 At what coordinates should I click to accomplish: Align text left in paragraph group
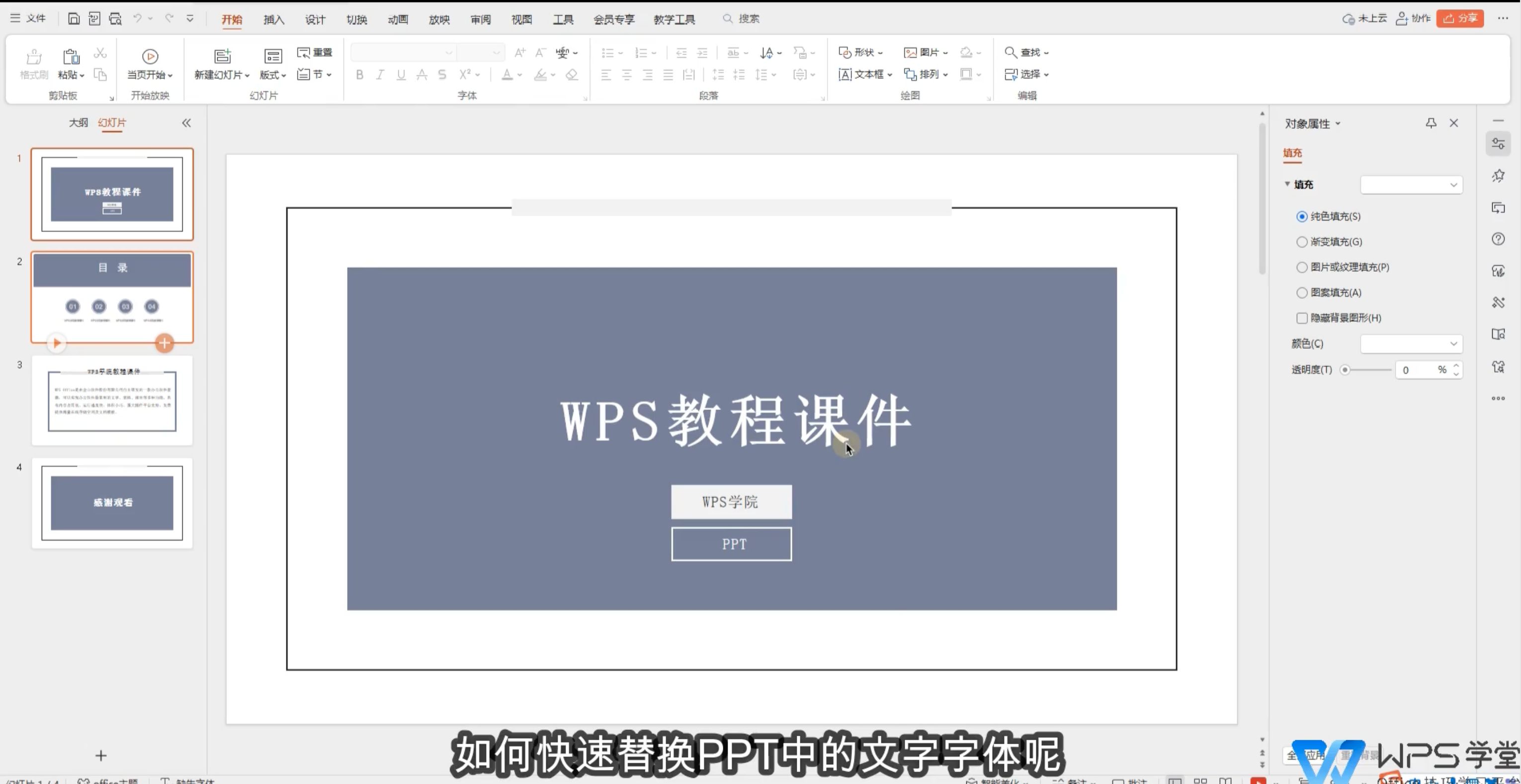[x=606, y=75]
